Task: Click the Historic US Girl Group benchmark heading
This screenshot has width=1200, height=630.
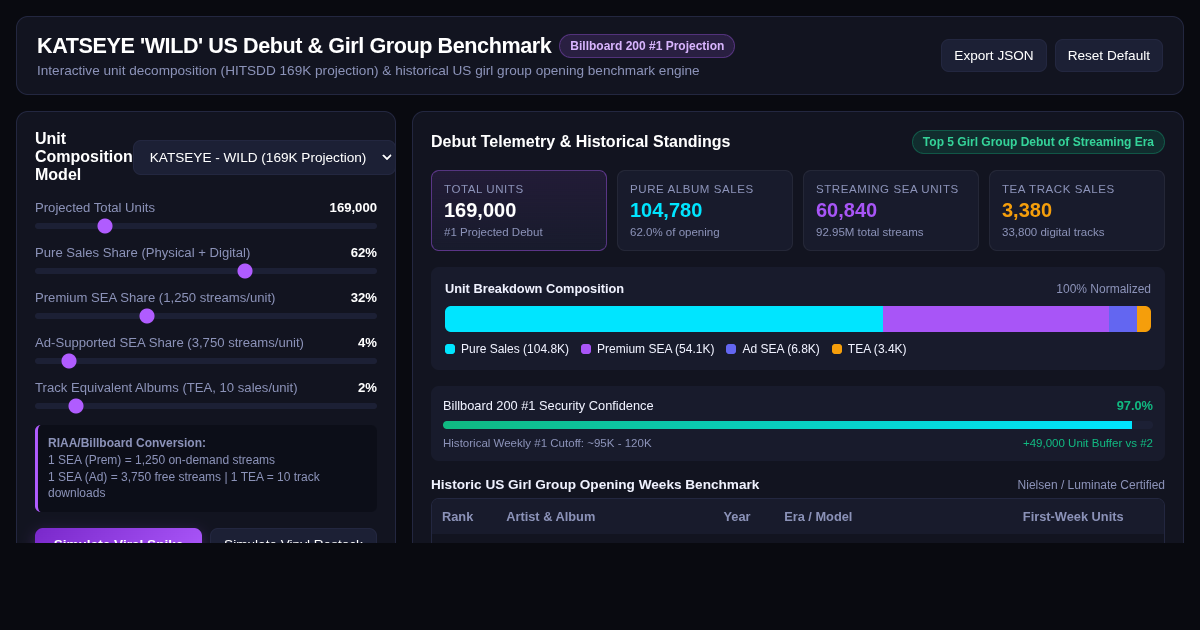Action: click(595, 485)
